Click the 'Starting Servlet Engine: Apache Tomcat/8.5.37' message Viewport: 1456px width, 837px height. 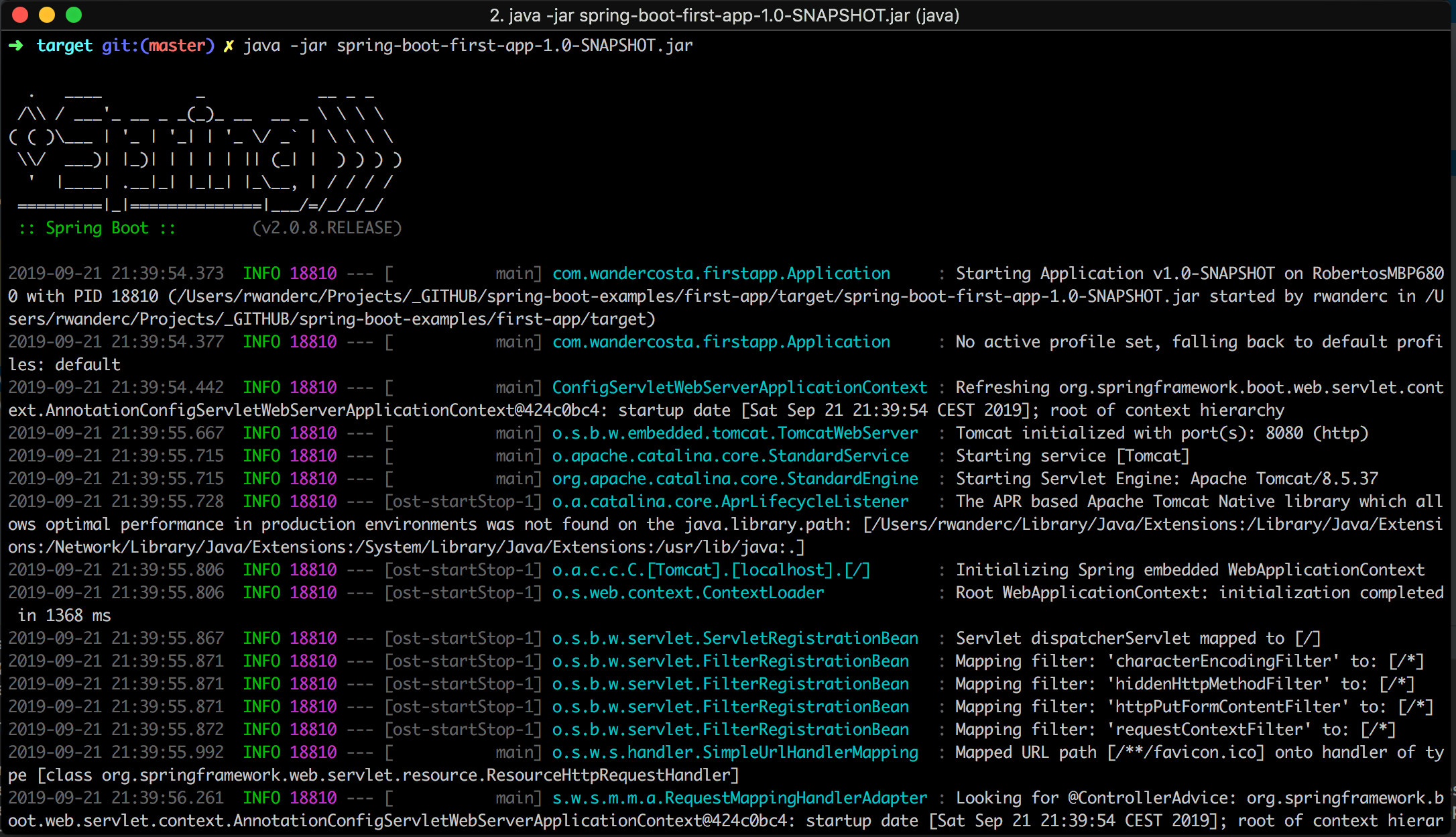[x=1167, y=479]
